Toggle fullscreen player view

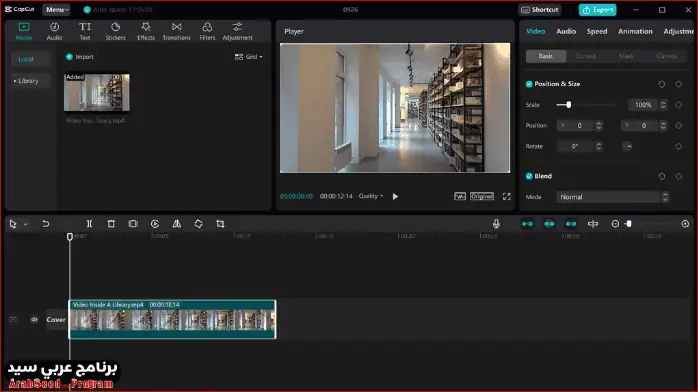pos(507,196)
